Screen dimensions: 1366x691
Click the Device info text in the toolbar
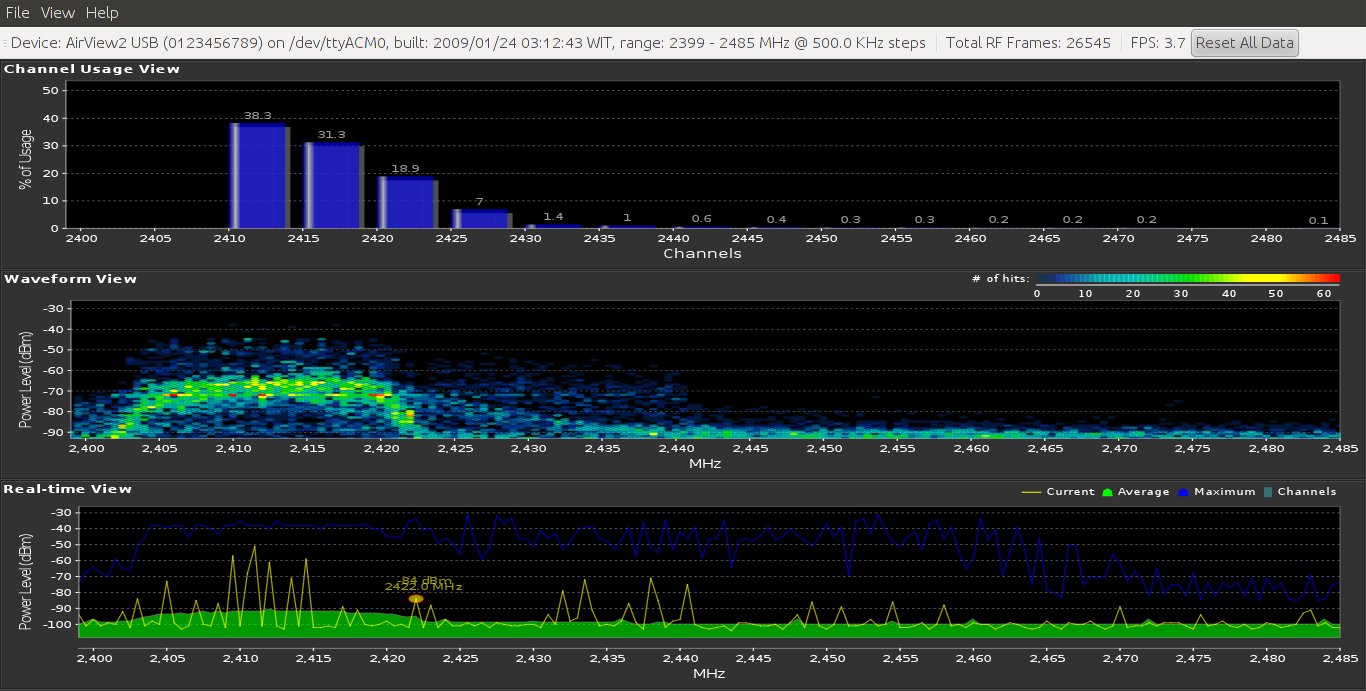(x=467, y=43)
